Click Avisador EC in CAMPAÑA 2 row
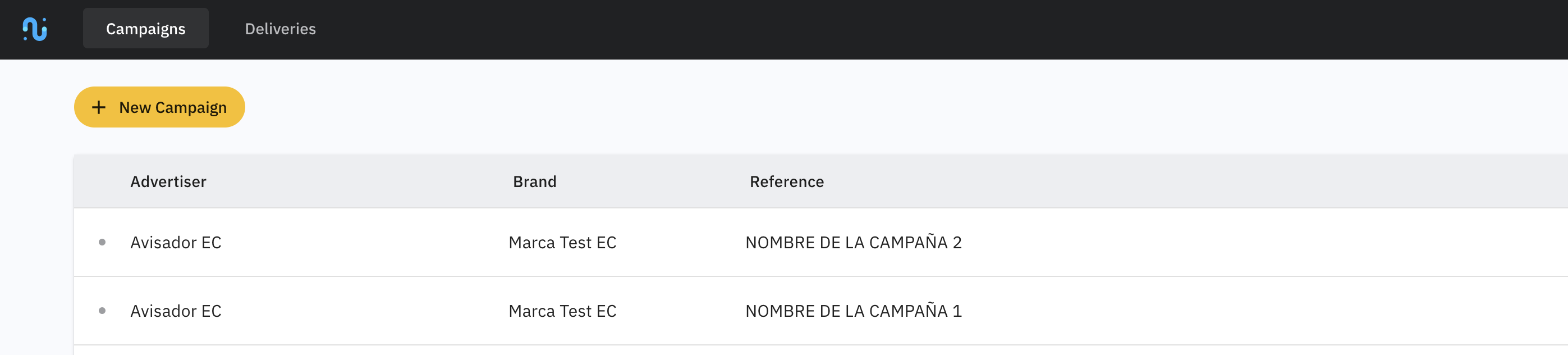The width and height of the screenshot is (1568, 355). [x=175, y=243]
